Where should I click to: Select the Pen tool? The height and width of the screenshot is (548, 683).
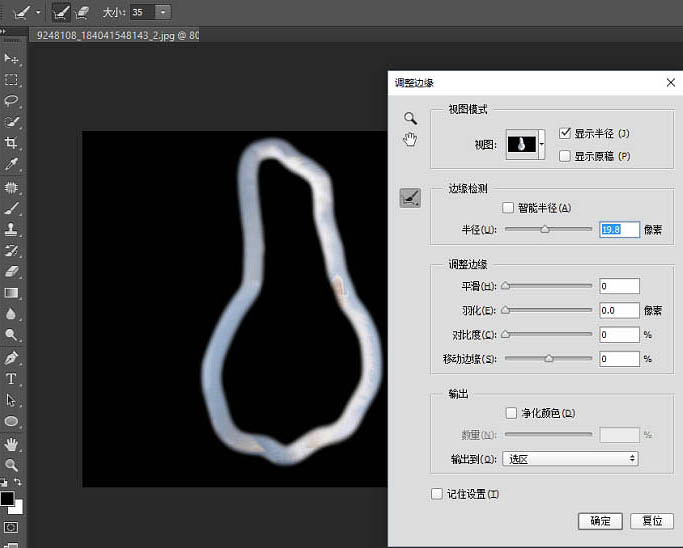tap(12, 358)
